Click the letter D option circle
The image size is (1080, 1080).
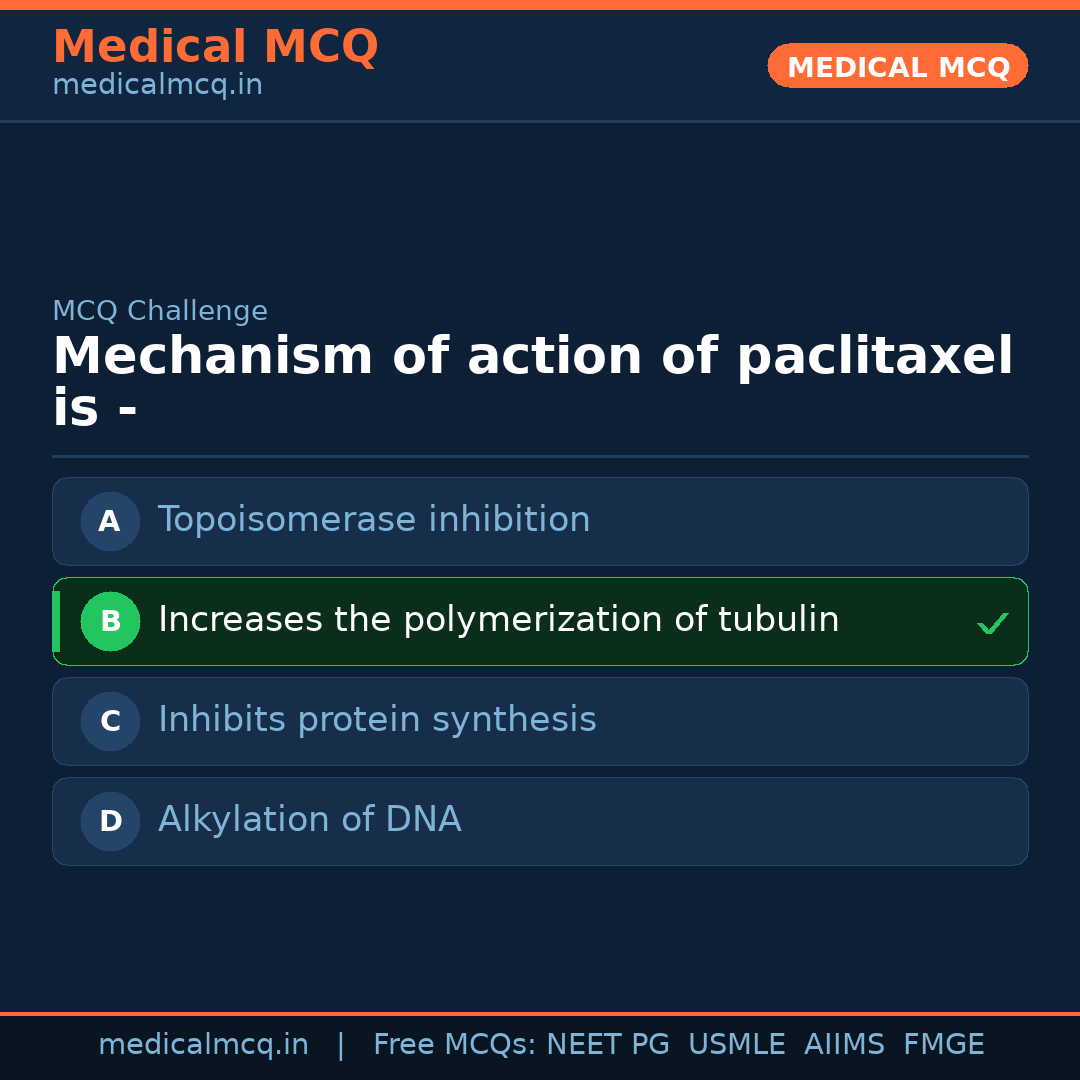110,821
